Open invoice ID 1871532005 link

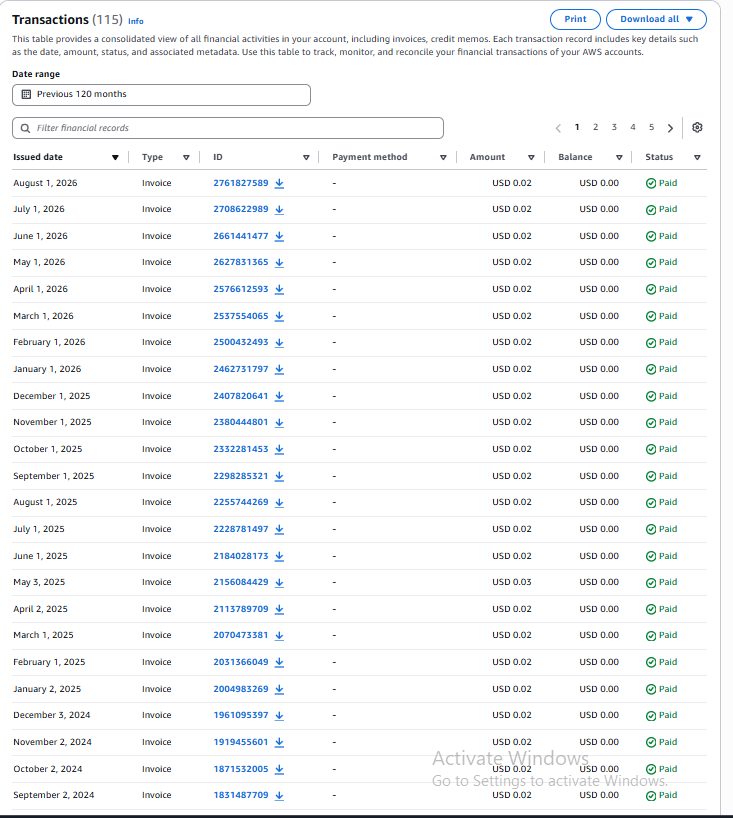coord(241,769)
